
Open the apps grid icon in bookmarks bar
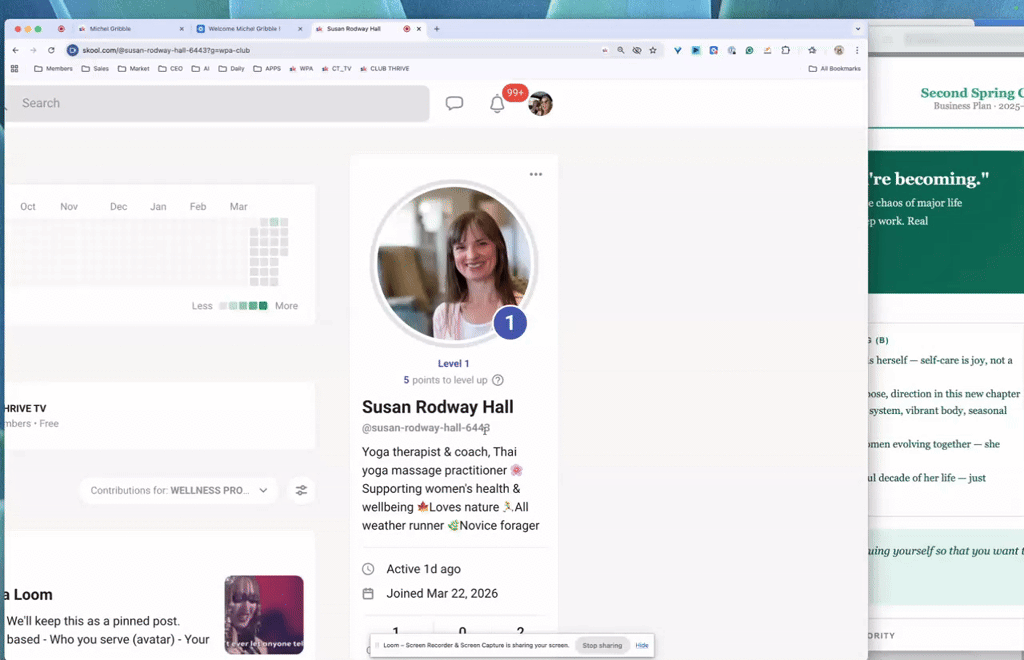14,69
